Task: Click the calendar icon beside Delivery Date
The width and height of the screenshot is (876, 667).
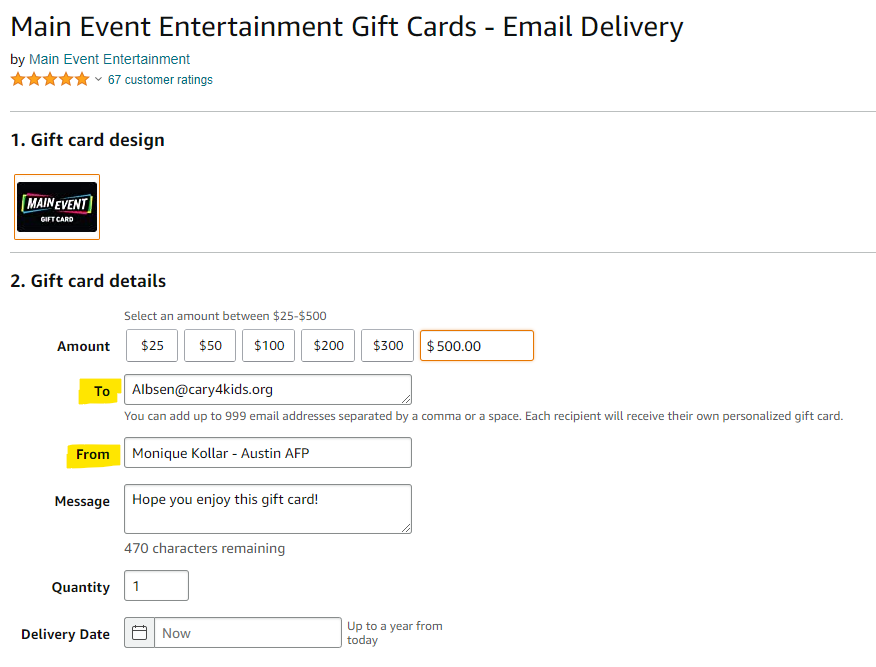Action: click(140, 633)
